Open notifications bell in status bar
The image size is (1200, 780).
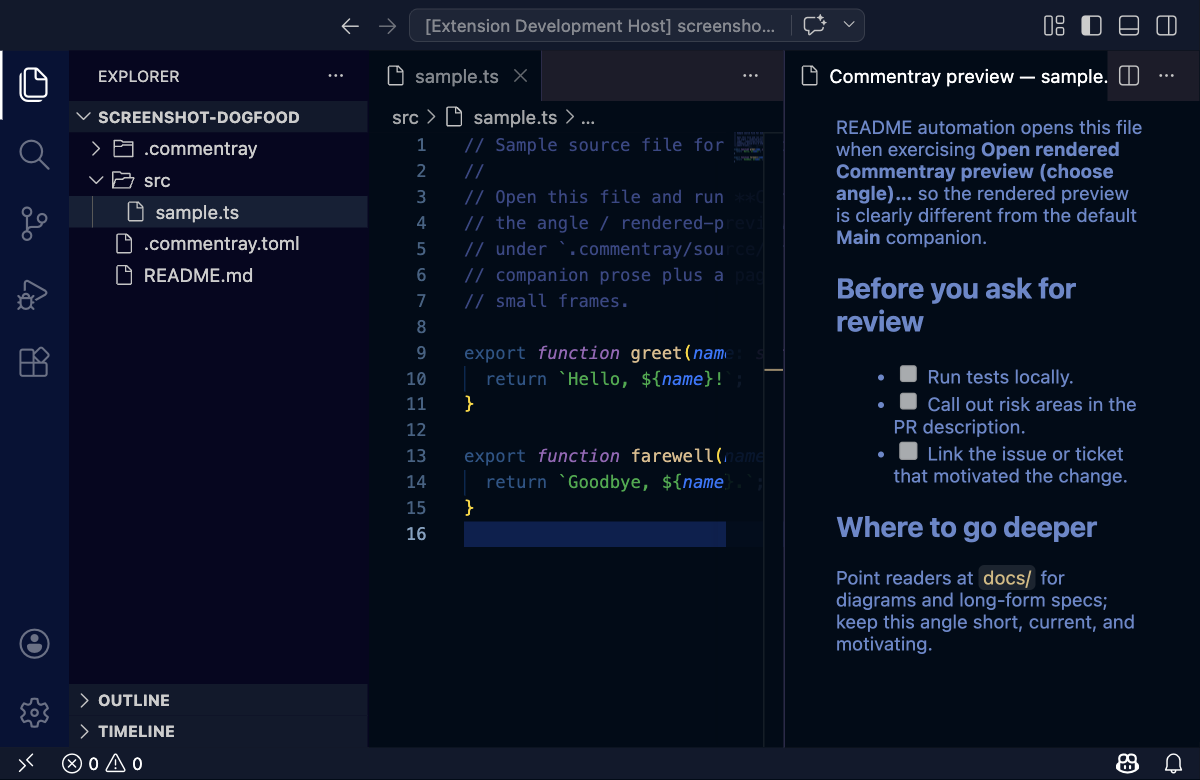[x=1174, y=764]
